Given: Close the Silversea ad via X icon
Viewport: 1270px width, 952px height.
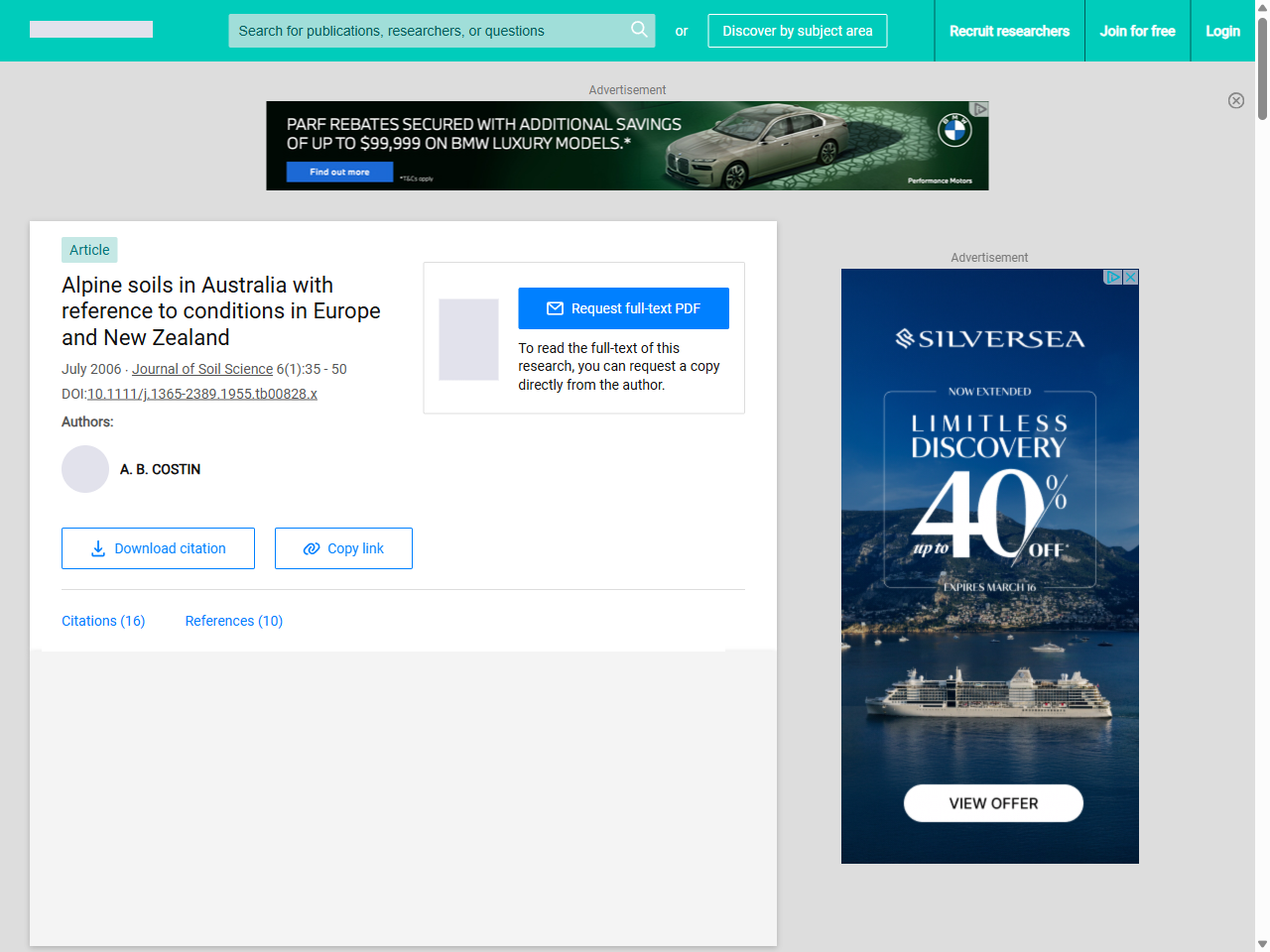Looking at the screenshot, I should (x=1130, y=278).
